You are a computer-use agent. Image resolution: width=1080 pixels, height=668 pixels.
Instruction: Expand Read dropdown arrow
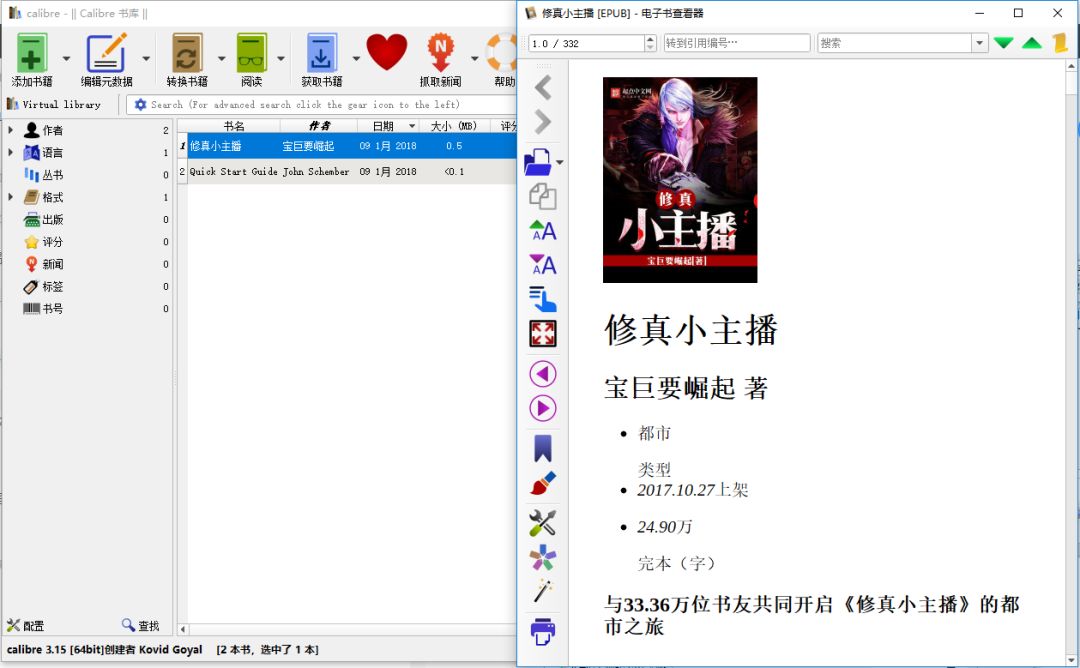[x=281, y=59]
